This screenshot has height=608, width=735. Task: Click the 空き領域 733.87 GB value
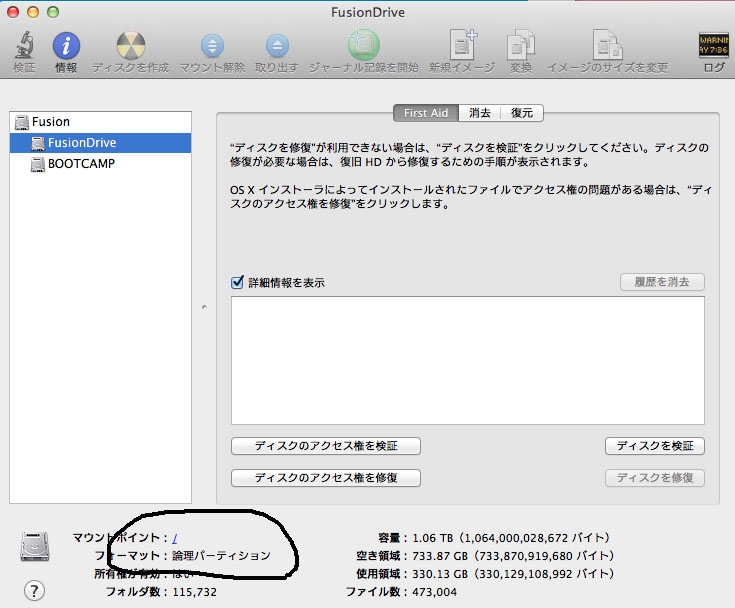[x=513, y=556]
